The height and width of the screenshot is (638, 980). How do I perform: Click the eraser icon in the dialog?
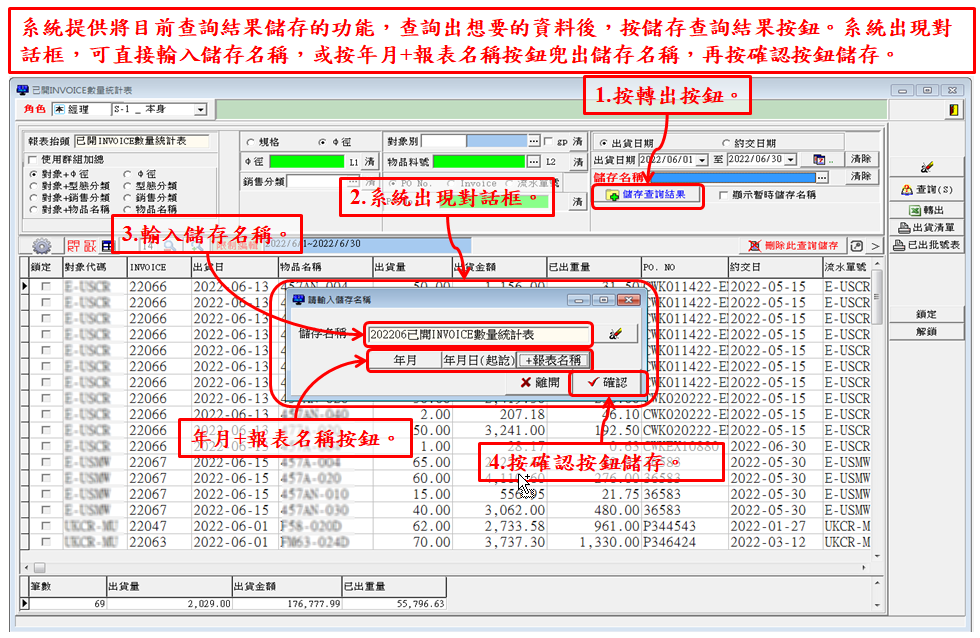pyautogui.click(x=616, y=335)
